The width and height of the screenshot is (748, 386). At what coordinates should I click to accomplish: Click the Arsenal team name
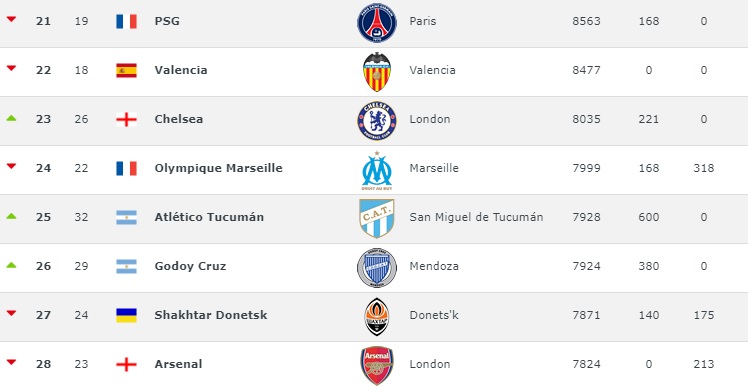pos(178,364)
